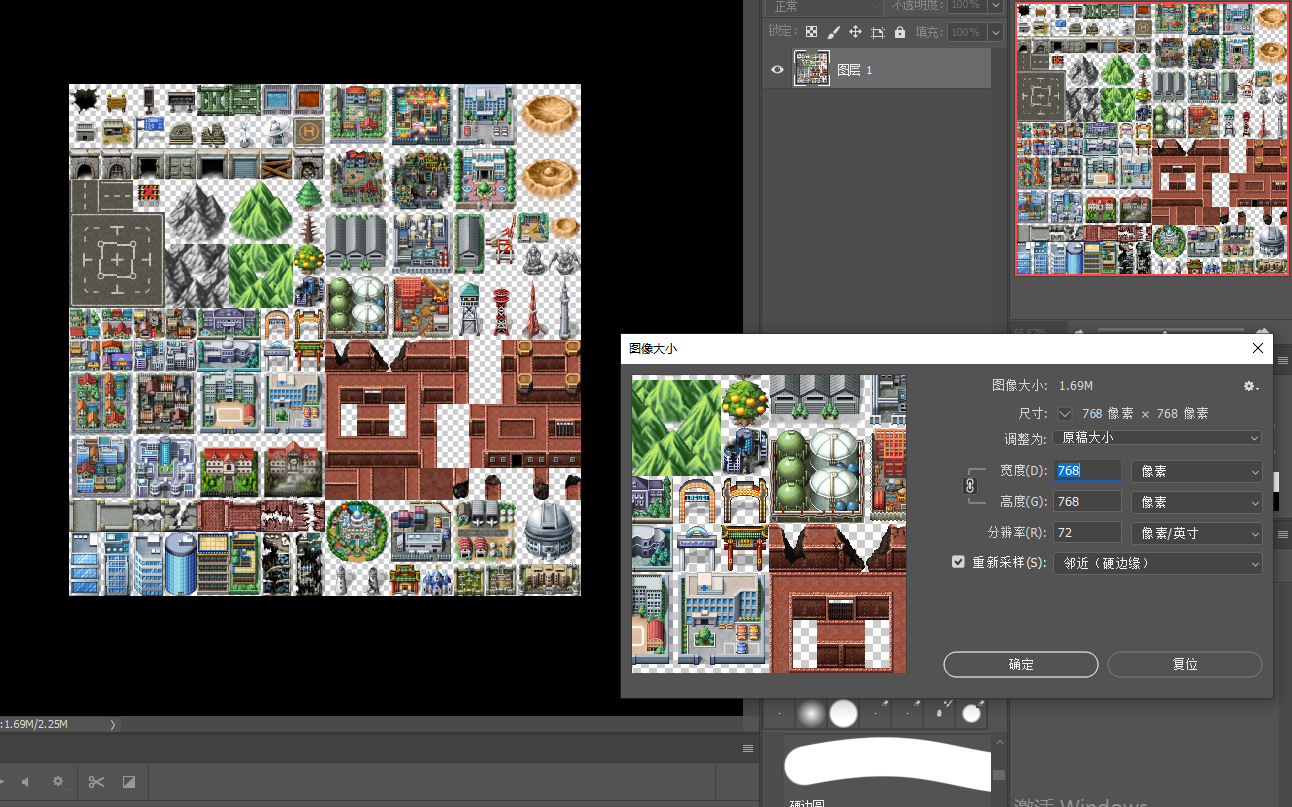The width and height of the screenshot is (1292, 807).
Task: Click the large brush stroke preview
Action: [887, 765]
